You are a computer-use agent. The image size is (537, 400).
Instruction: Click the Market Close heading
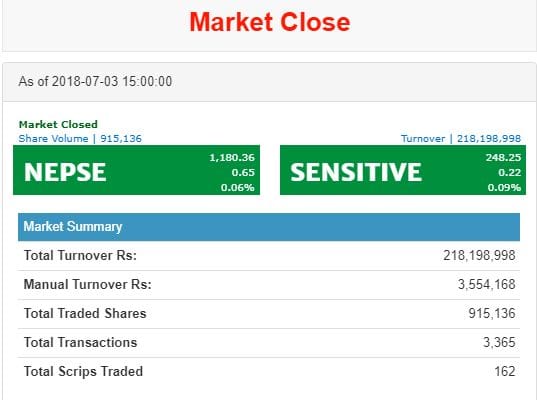[x=270, y=22]
